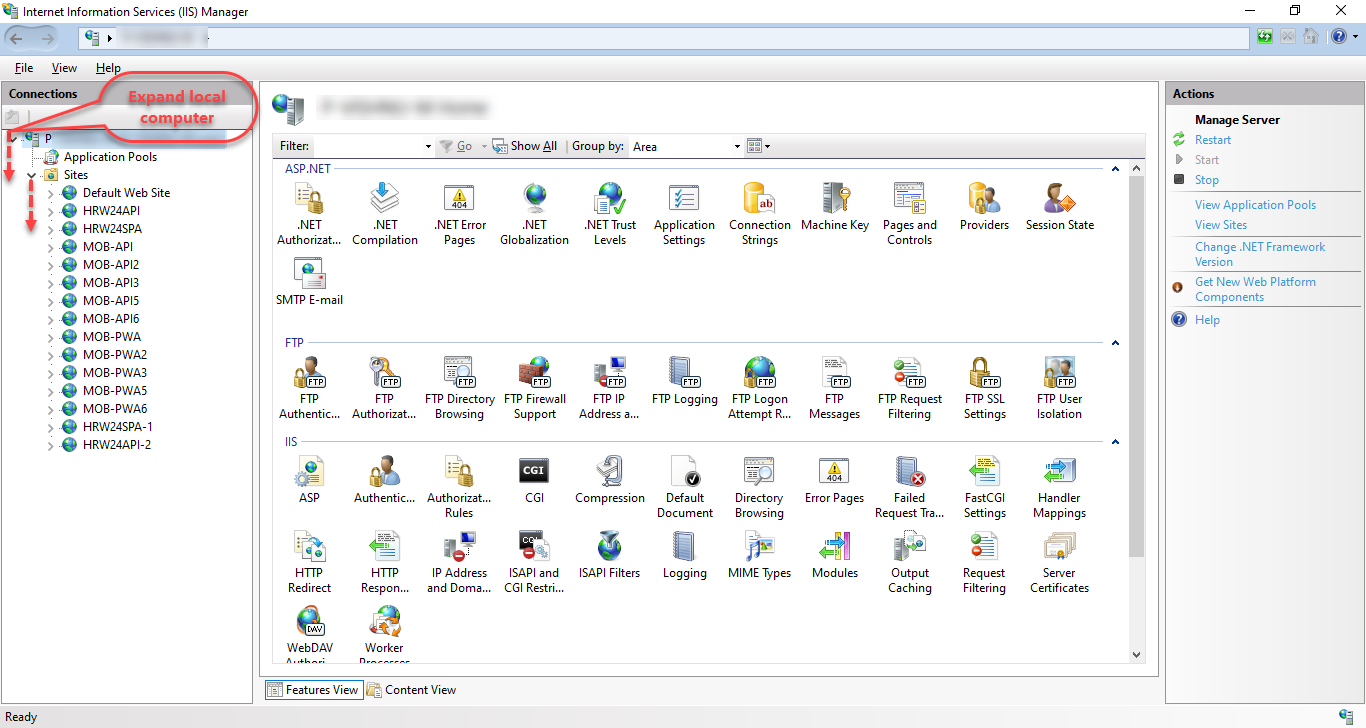Open the Group by Area dropdown

click(x=737, y=146)
